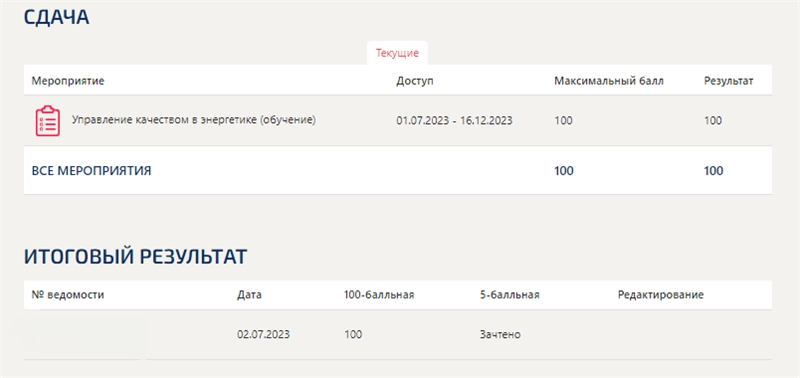This screenshot has height=378, width=800.
Task: Select the date 02.07.2023
Action: [263, 335]
